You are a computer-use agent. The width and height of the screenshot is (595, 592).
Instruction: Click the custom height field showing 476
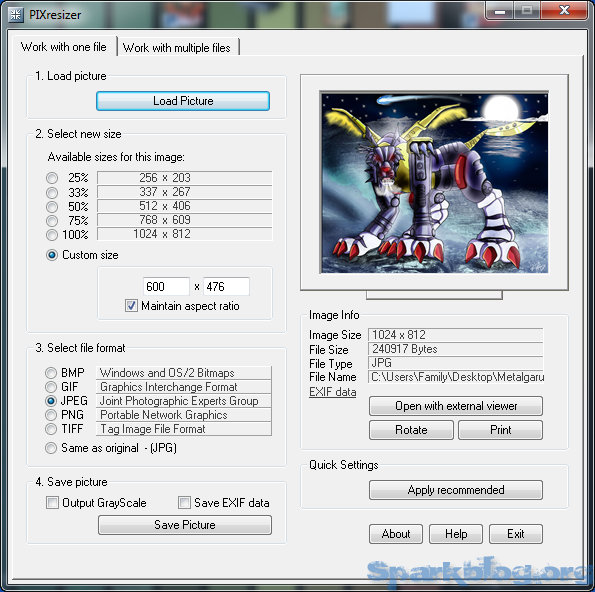coord(226,287)
